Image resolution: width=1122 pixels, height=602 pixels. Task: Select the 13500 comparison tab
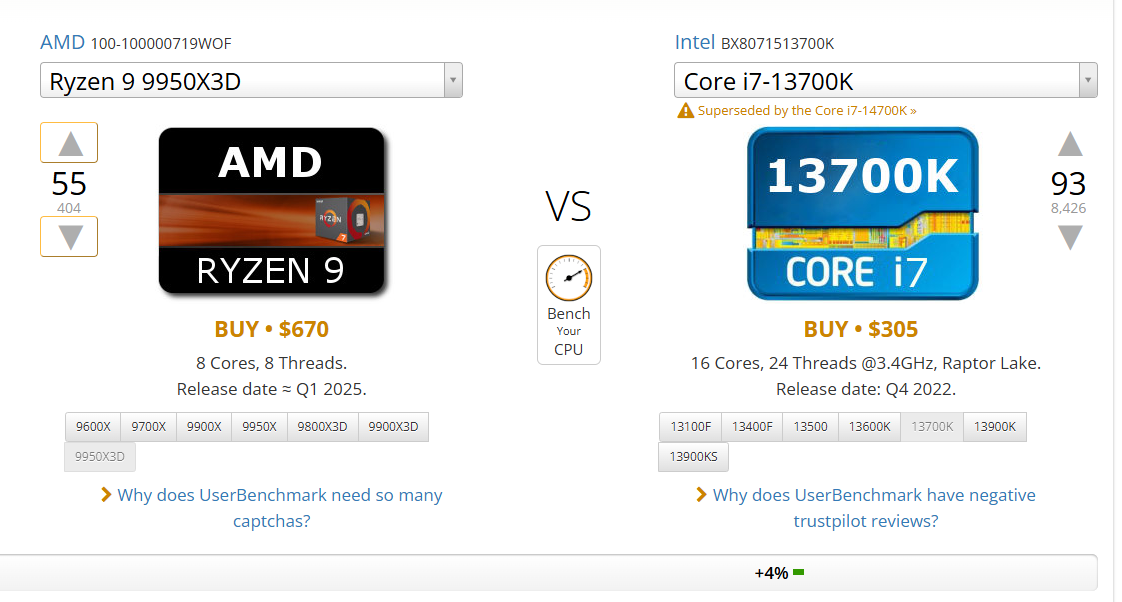811,427
